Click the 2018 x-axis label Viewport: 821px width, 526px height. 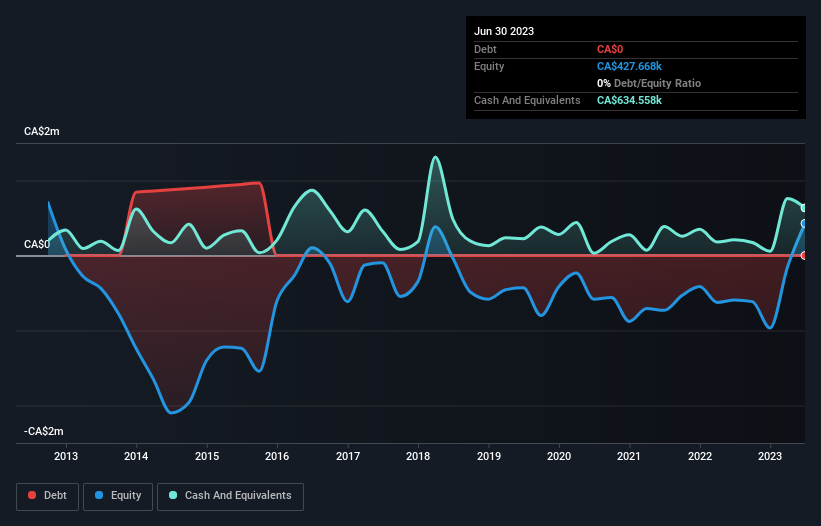tap(418, 456)
